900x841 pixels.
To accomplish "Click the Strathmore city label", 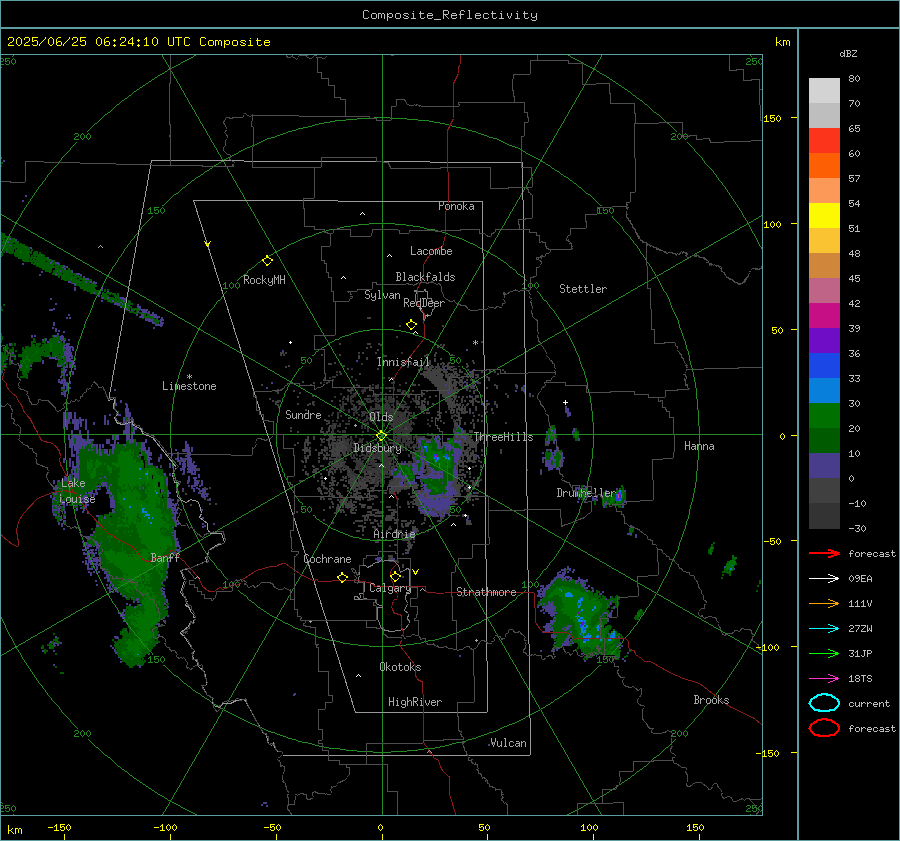I will pos(486,592).
